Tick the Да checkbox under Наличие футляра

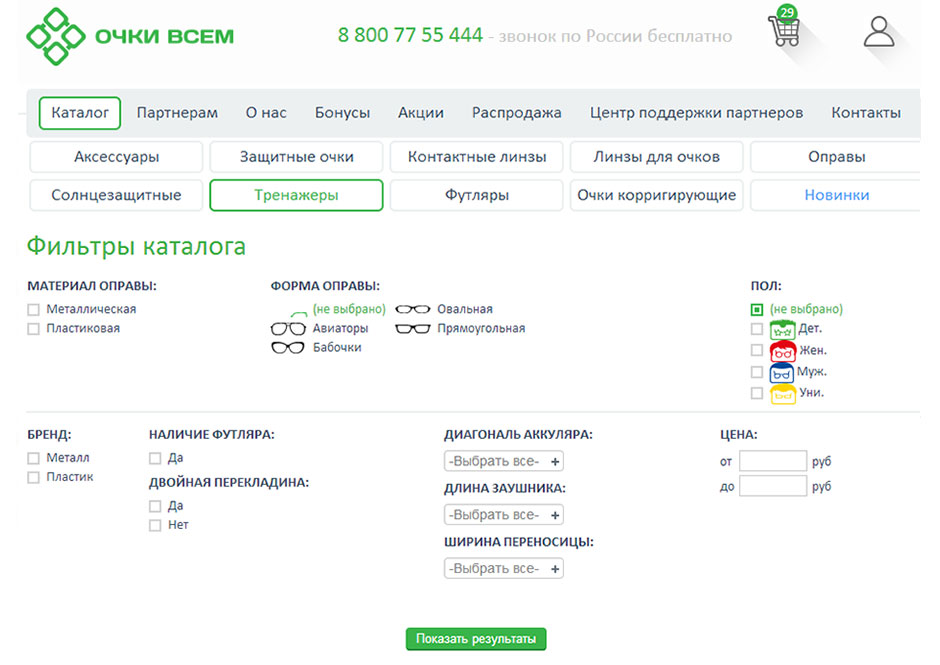tap(155, 459)
